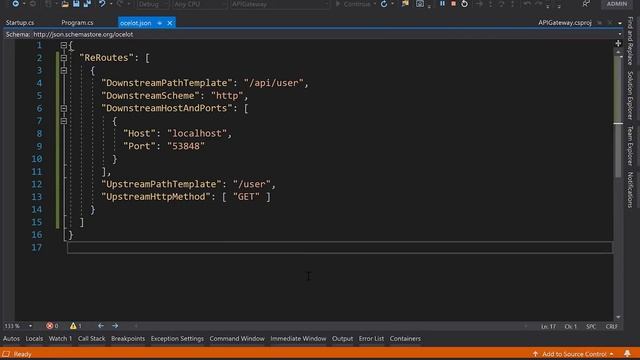Open the Any CPU platform dropdown
This screenshot has height=360, width=640.
click(200, 4)
